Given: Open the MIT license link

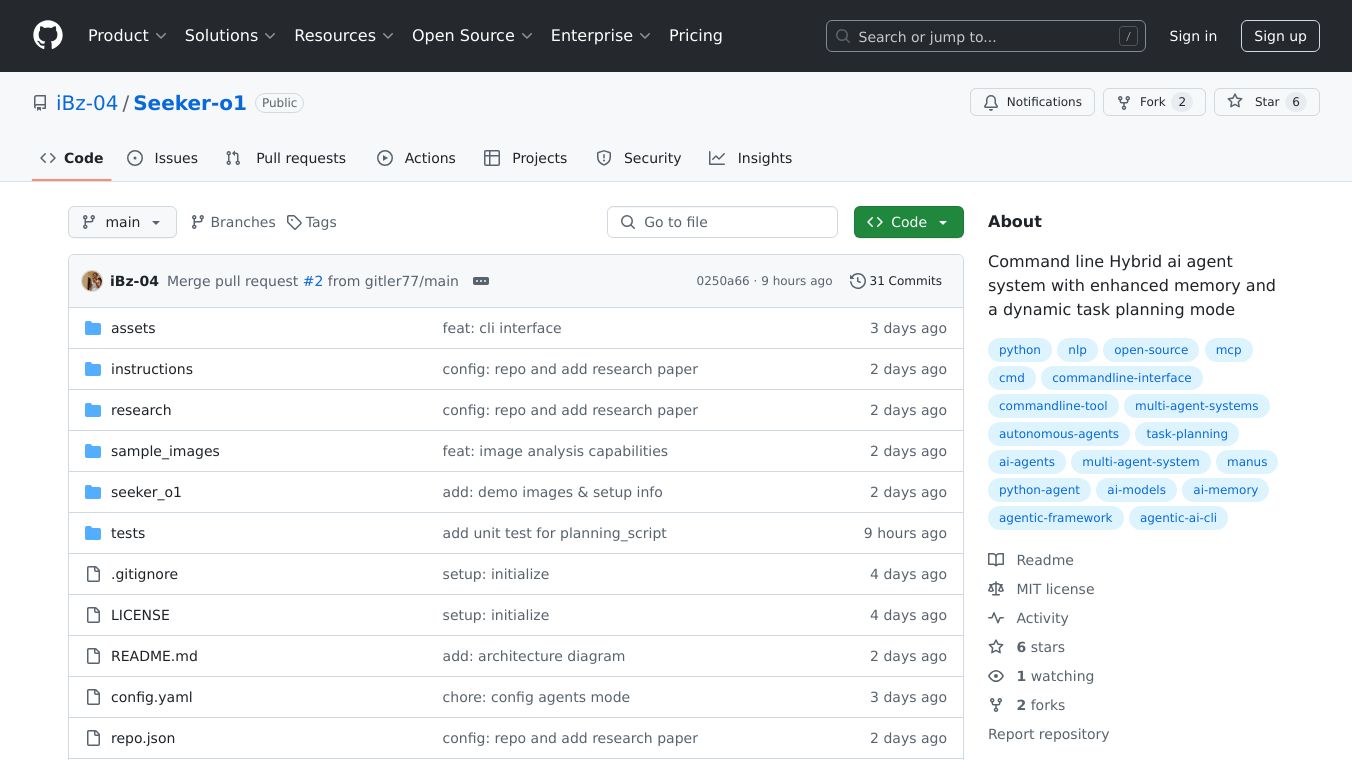Looking at the screenshot, I should [1055, 589].
